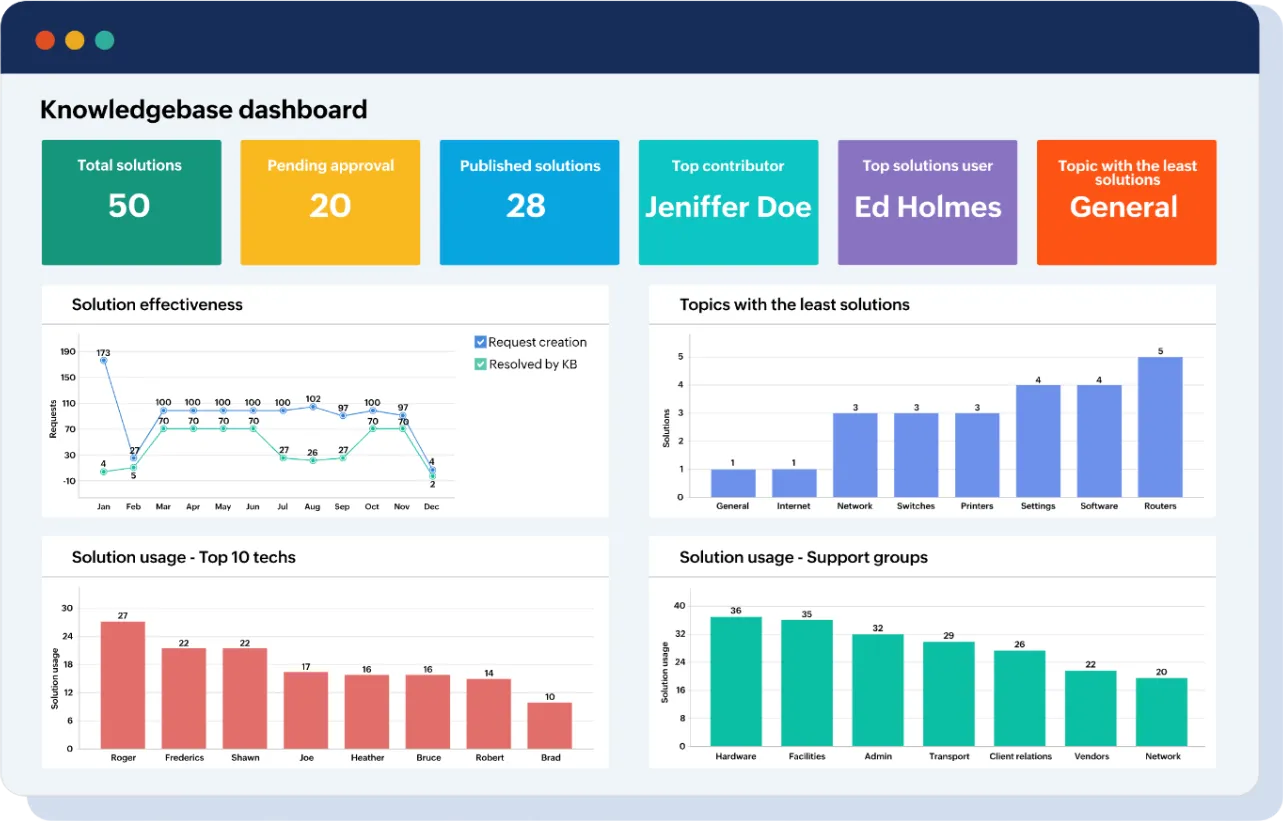The width and height of the screenshot is (1283, 821).
Task: Select Brad's bar in solution usage chart
Action: tap(550, 725)
